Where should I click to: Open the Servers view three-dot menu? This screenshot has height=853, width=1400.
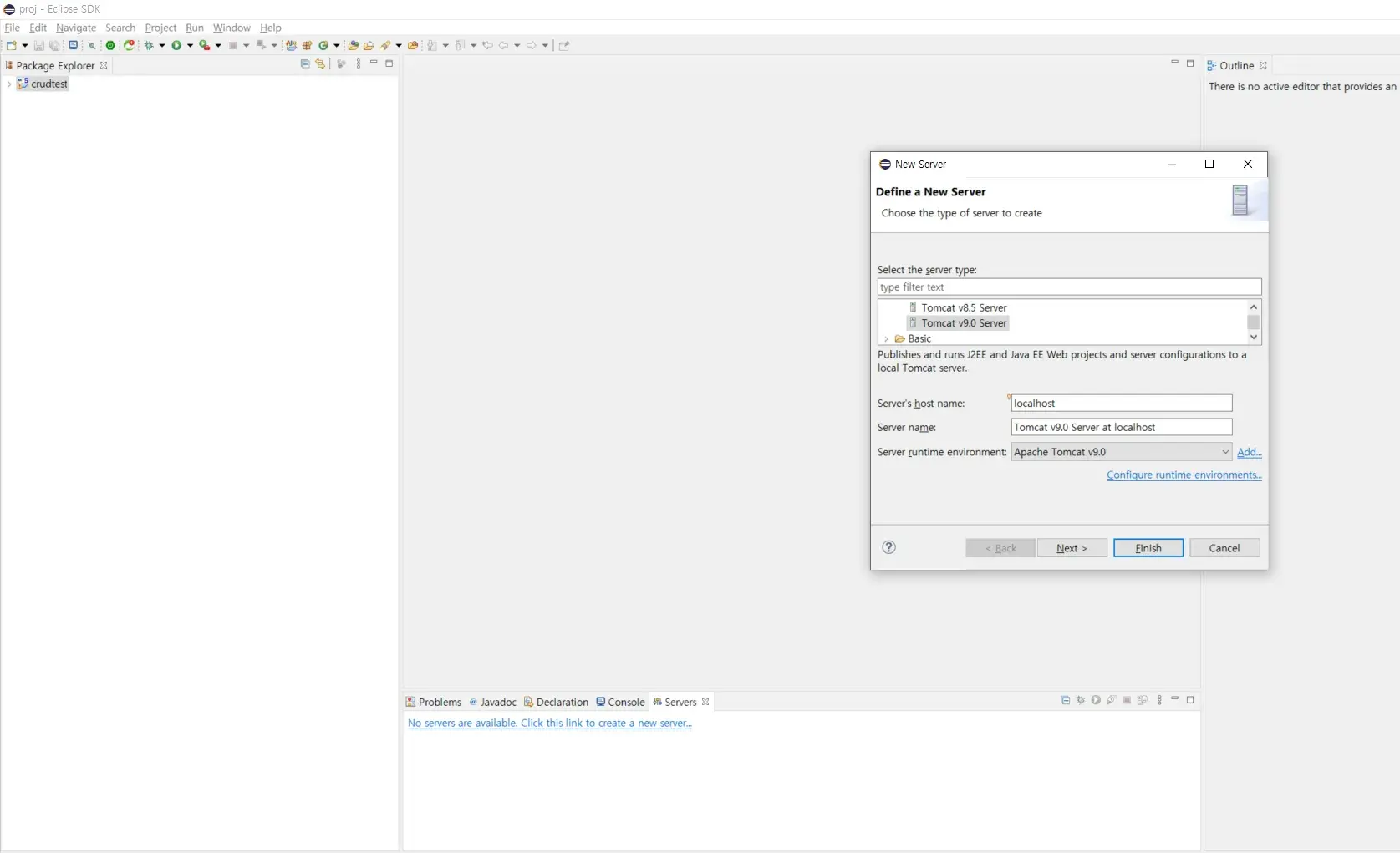[x=1159, y=700]
